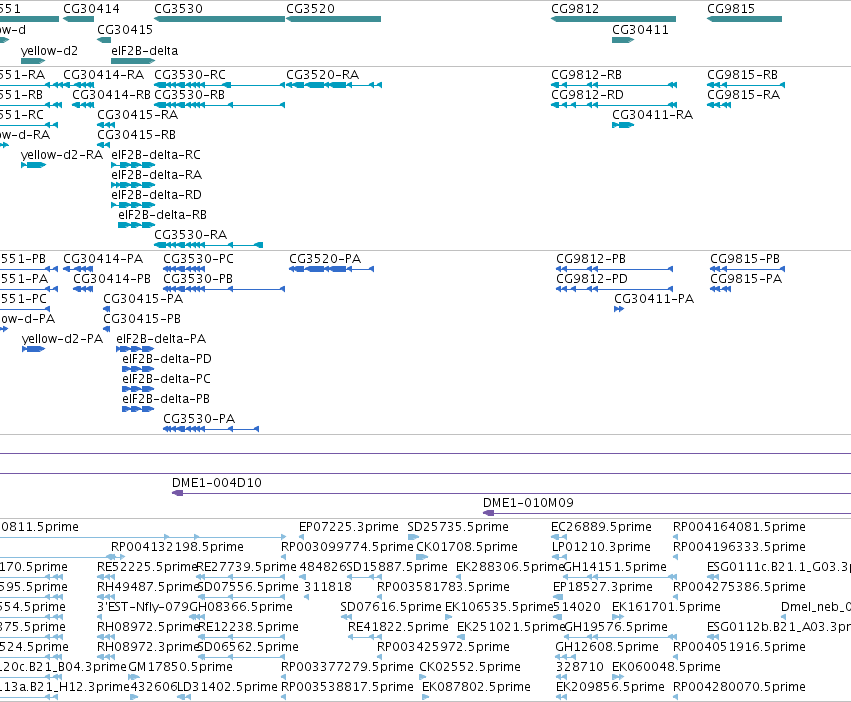Click BAC clone label DME1-004D10

pyautogui.click(x=217, y=483)
